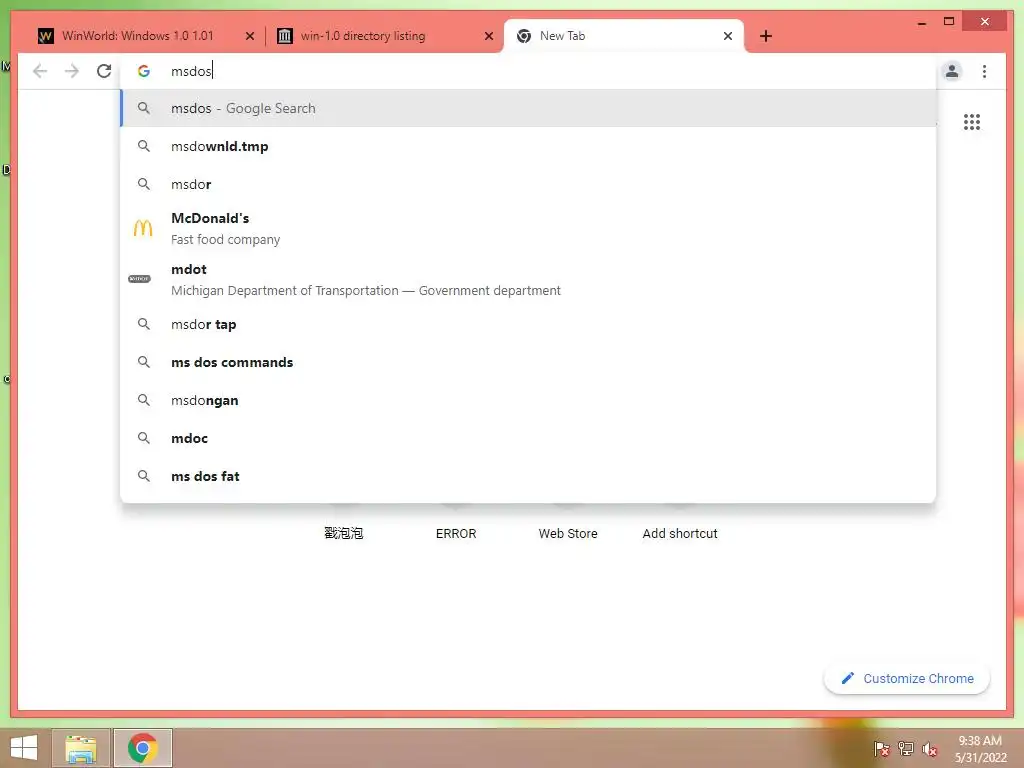
Task: Click the back navigation arrow
Action: click(40, 71)
